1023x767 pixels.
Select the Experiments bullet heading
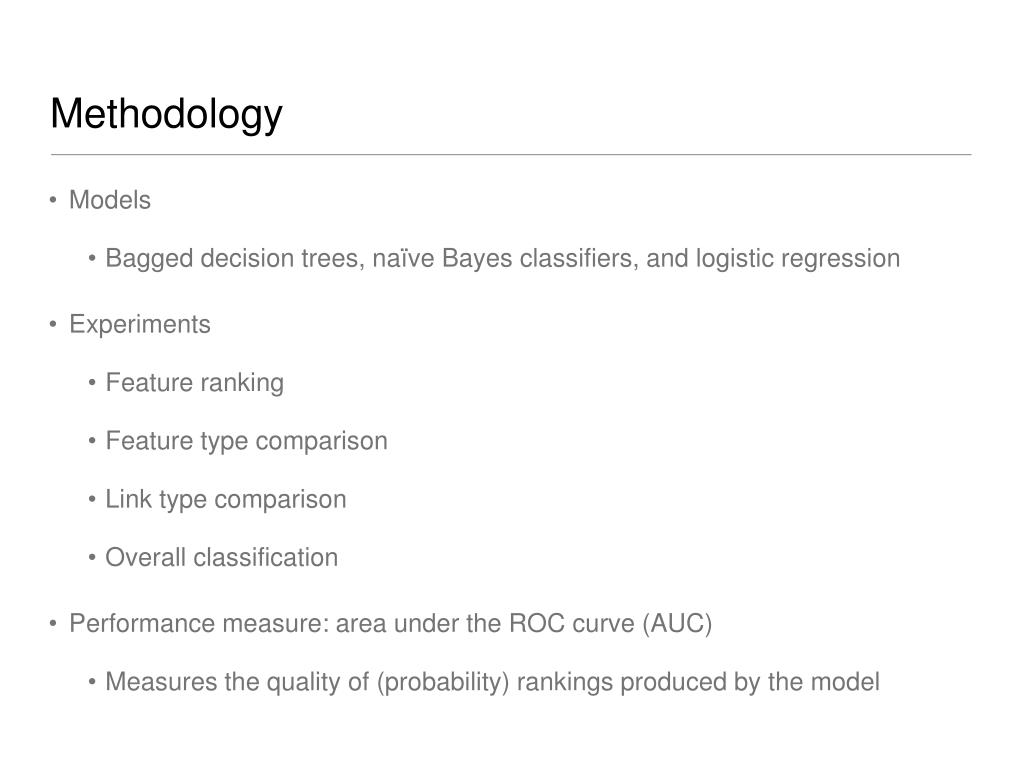(x=140, y=325)
